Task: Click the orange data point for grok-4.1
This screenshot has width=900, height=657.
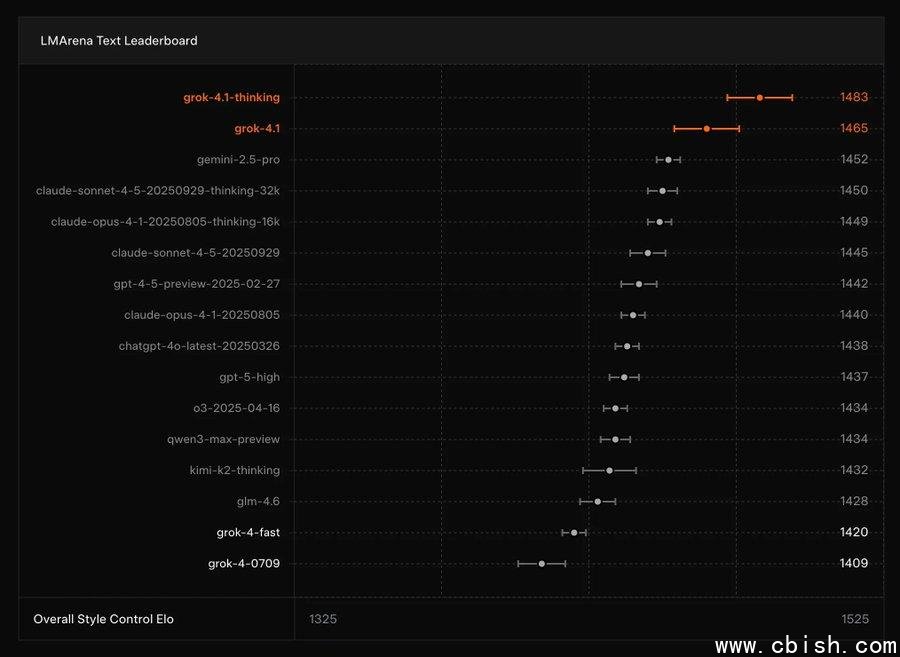Action: tap(707, 129)
